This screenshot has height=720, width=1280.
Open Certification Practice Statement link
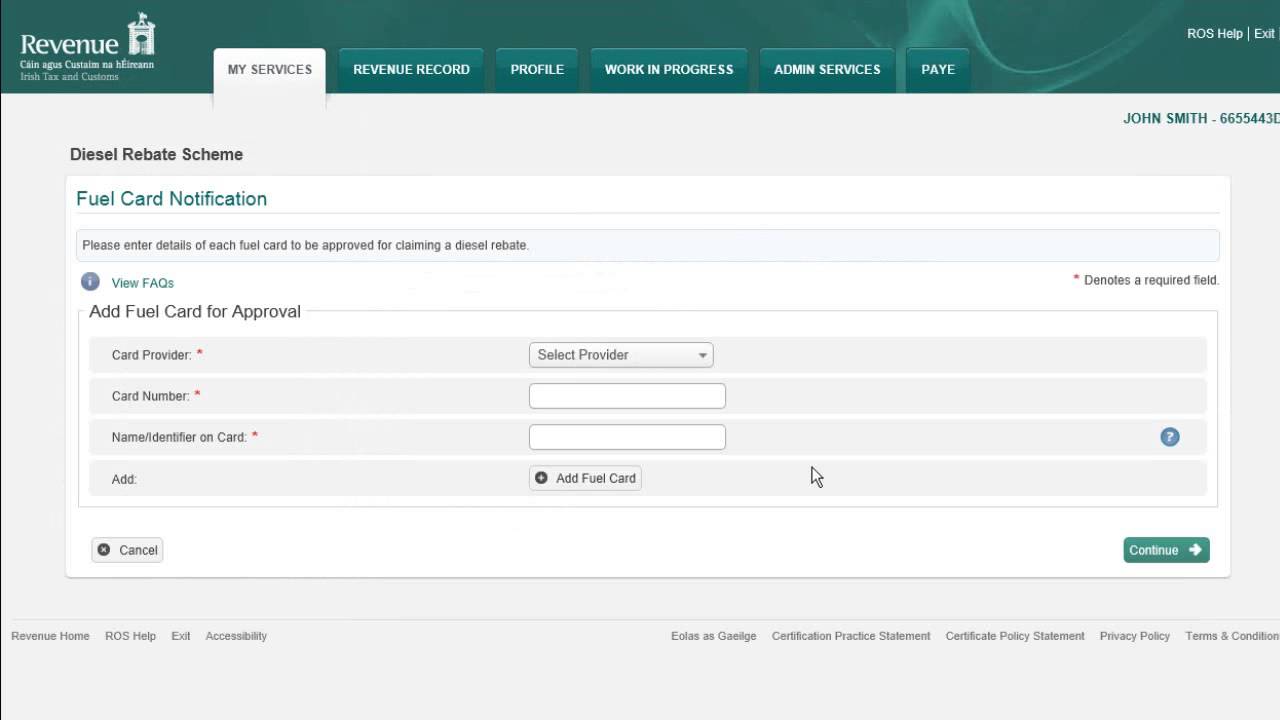tap(851, 636)
